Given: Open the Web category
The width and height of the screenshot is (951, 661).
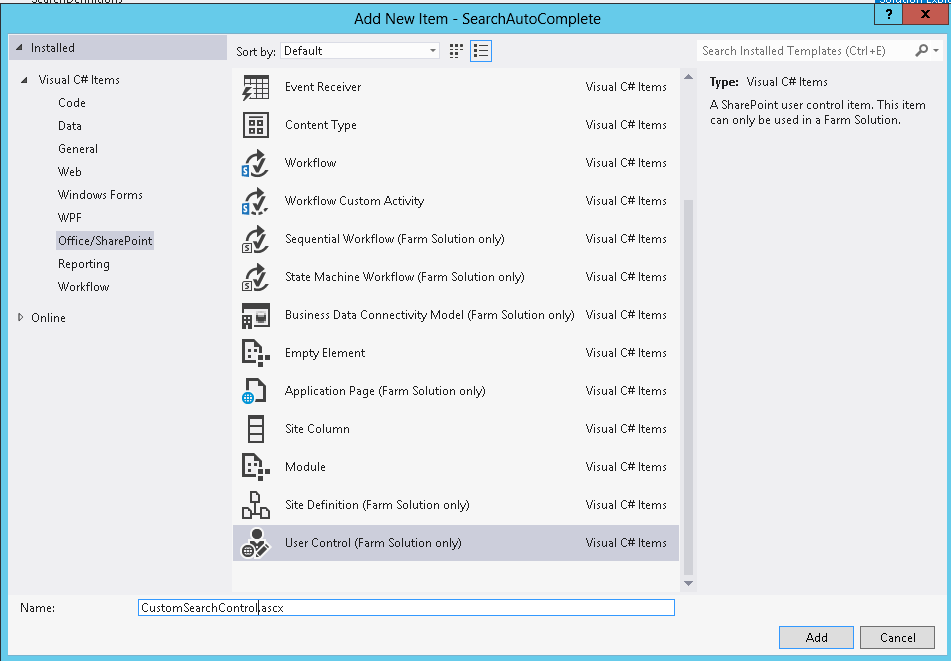Looking at the screenshot, I should (70, 172).
